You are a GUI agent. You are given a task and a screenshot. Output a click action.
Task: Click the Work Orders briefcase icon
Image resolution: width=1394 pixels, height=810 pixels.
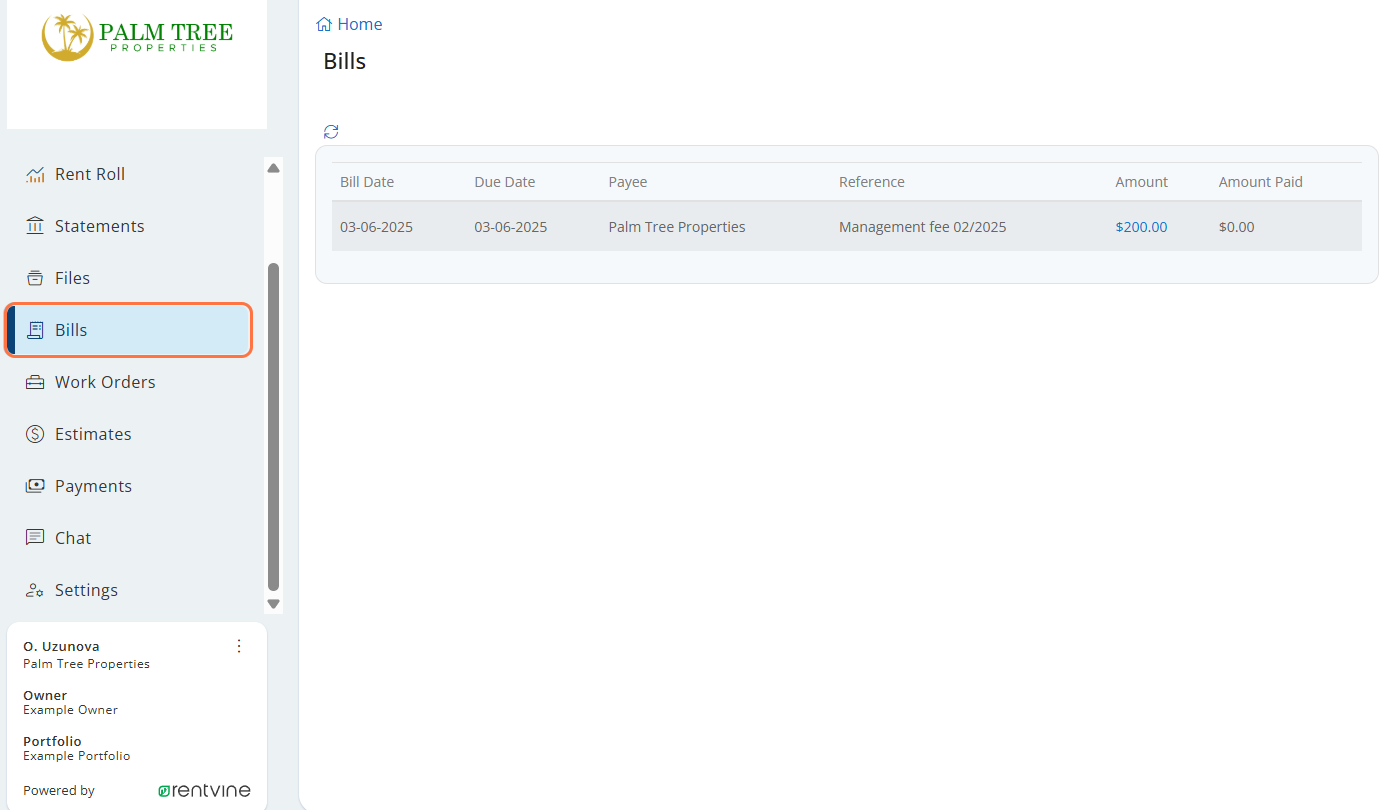35,382
